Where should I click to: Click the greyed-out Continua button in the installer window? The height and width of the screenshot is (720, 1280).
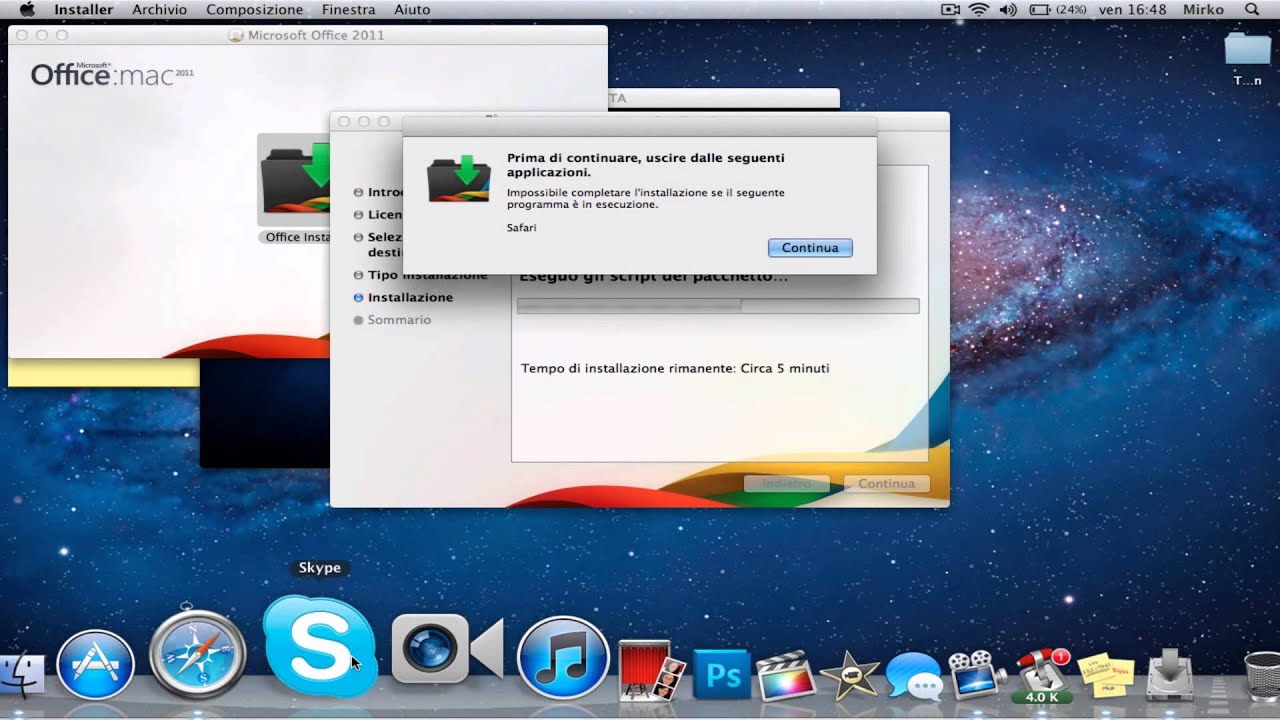click(886, 483)
